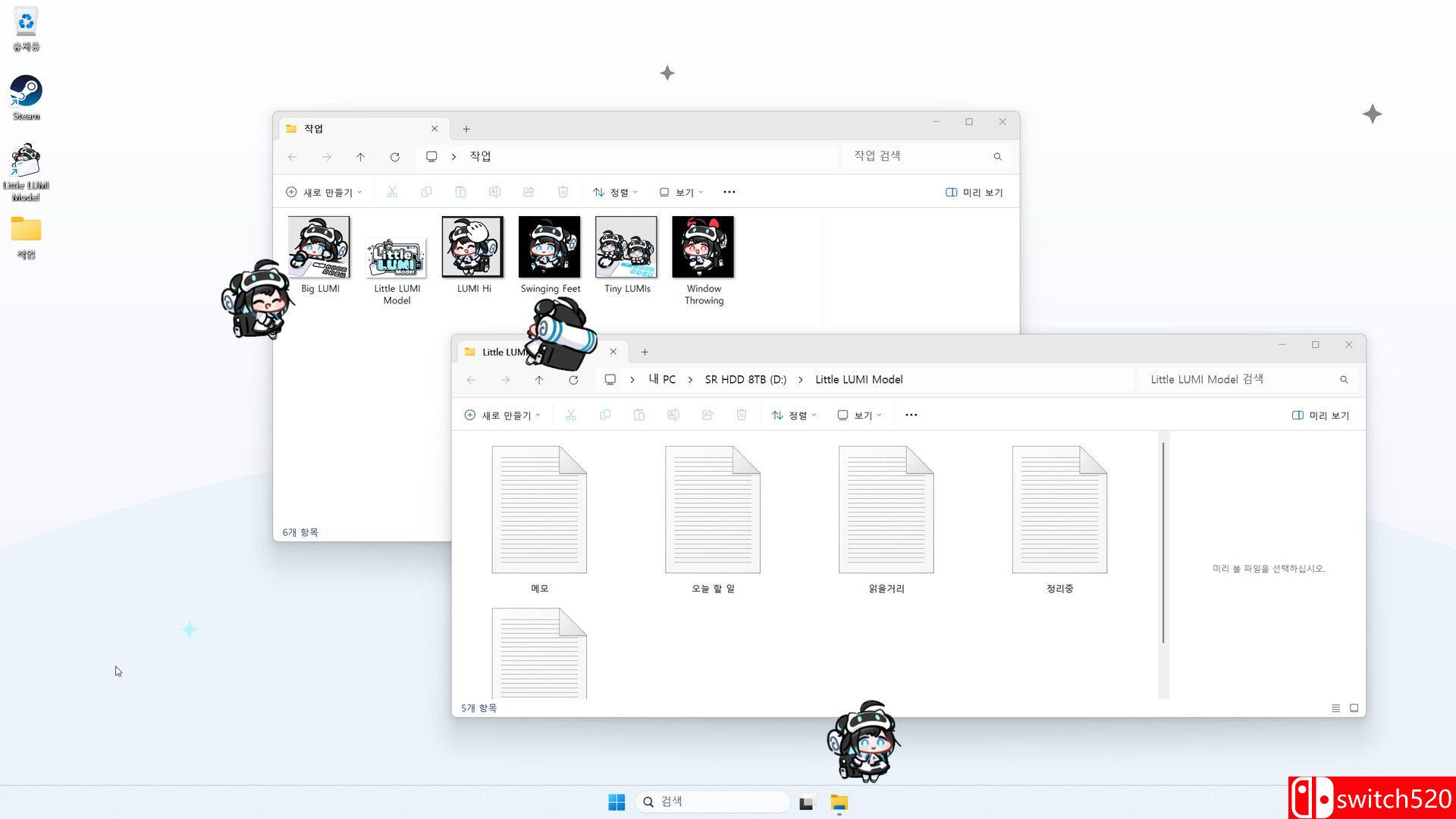Open 정렬 sort dropdown in 작업 window
This screenshot has height=819, width=1456.
pos(615,193)
